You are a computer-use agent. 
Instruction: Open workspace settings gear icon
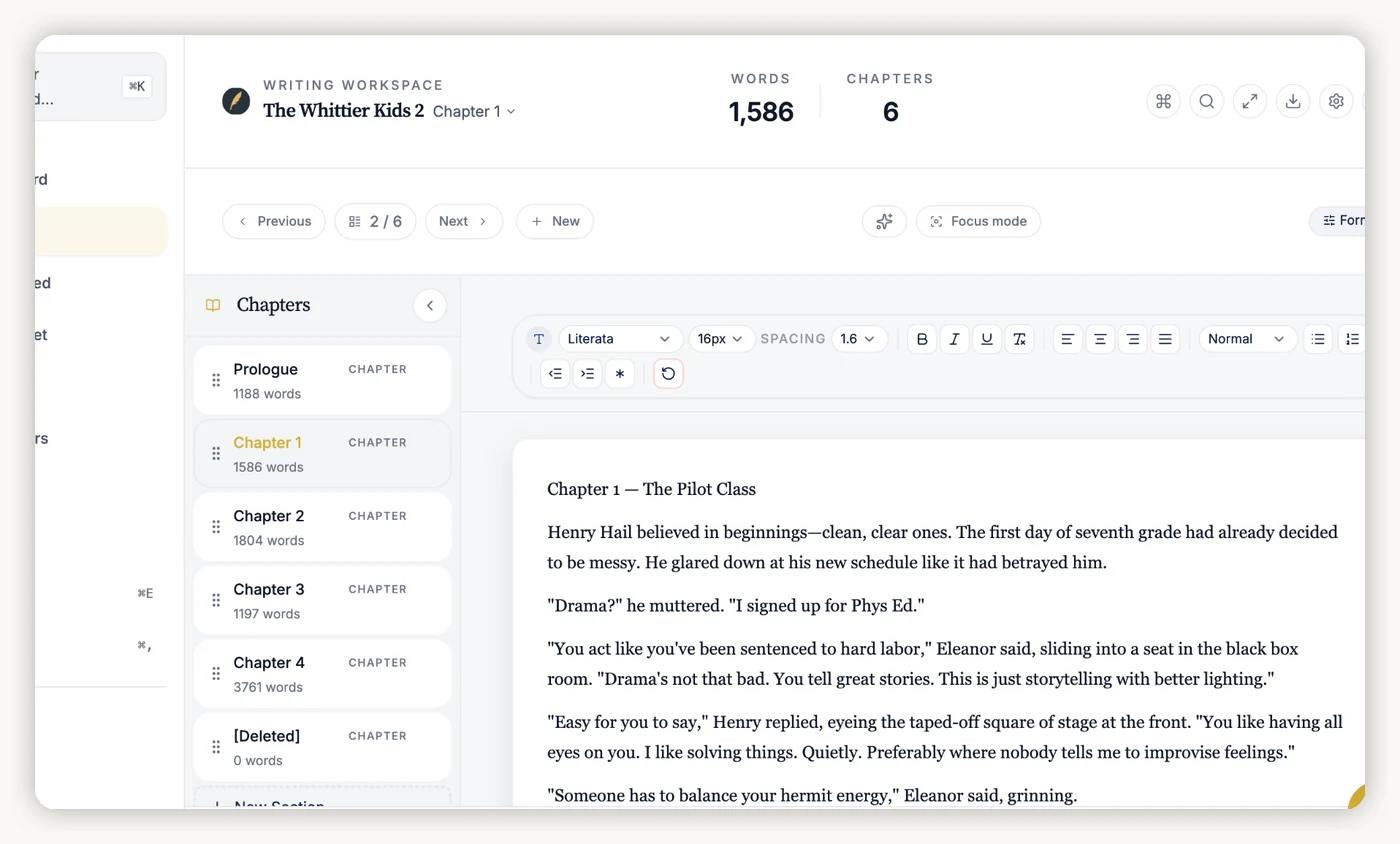pos(1336,101)
